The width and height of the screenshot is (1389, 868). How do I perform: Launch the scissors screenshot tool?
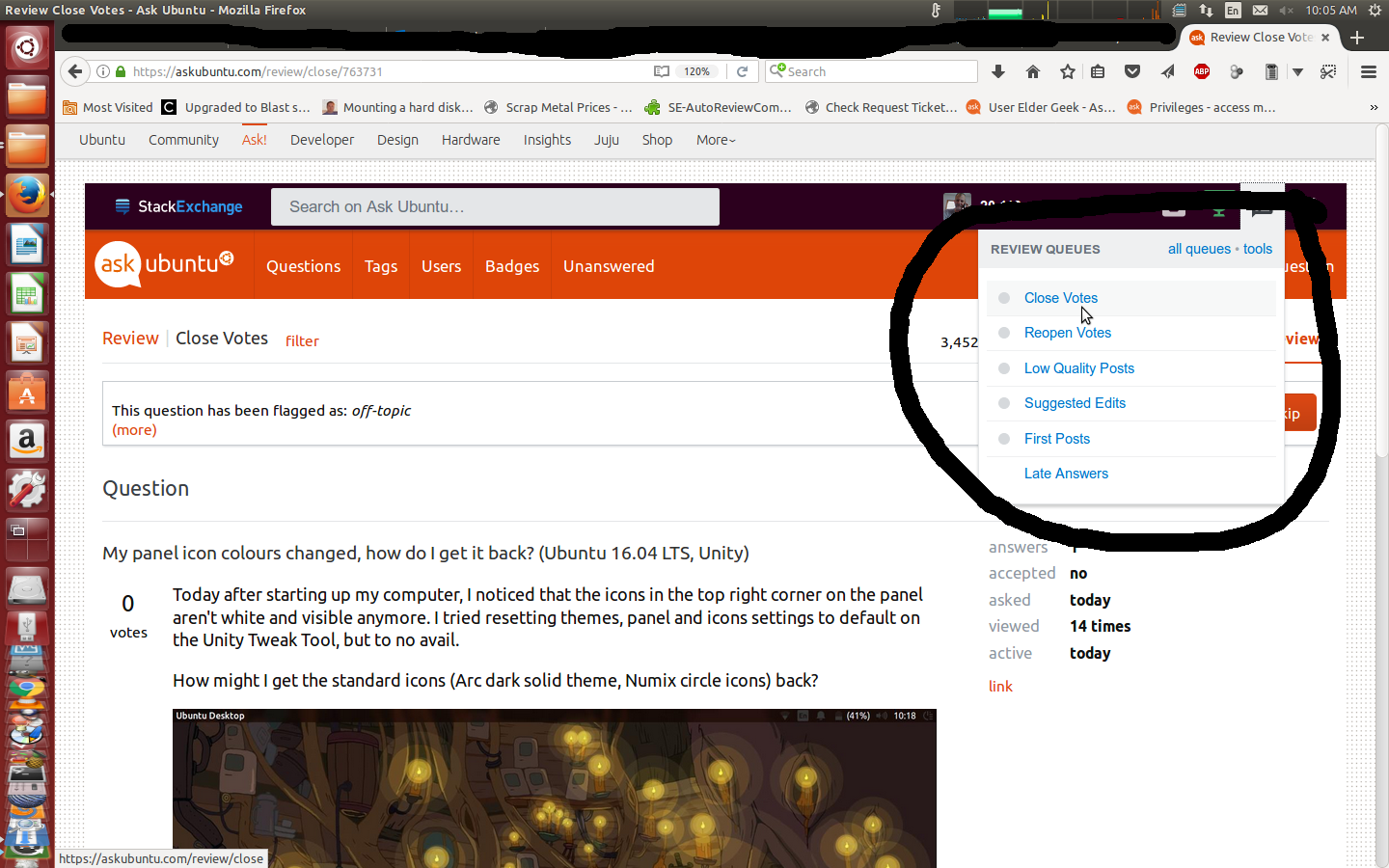(1328, 71)
